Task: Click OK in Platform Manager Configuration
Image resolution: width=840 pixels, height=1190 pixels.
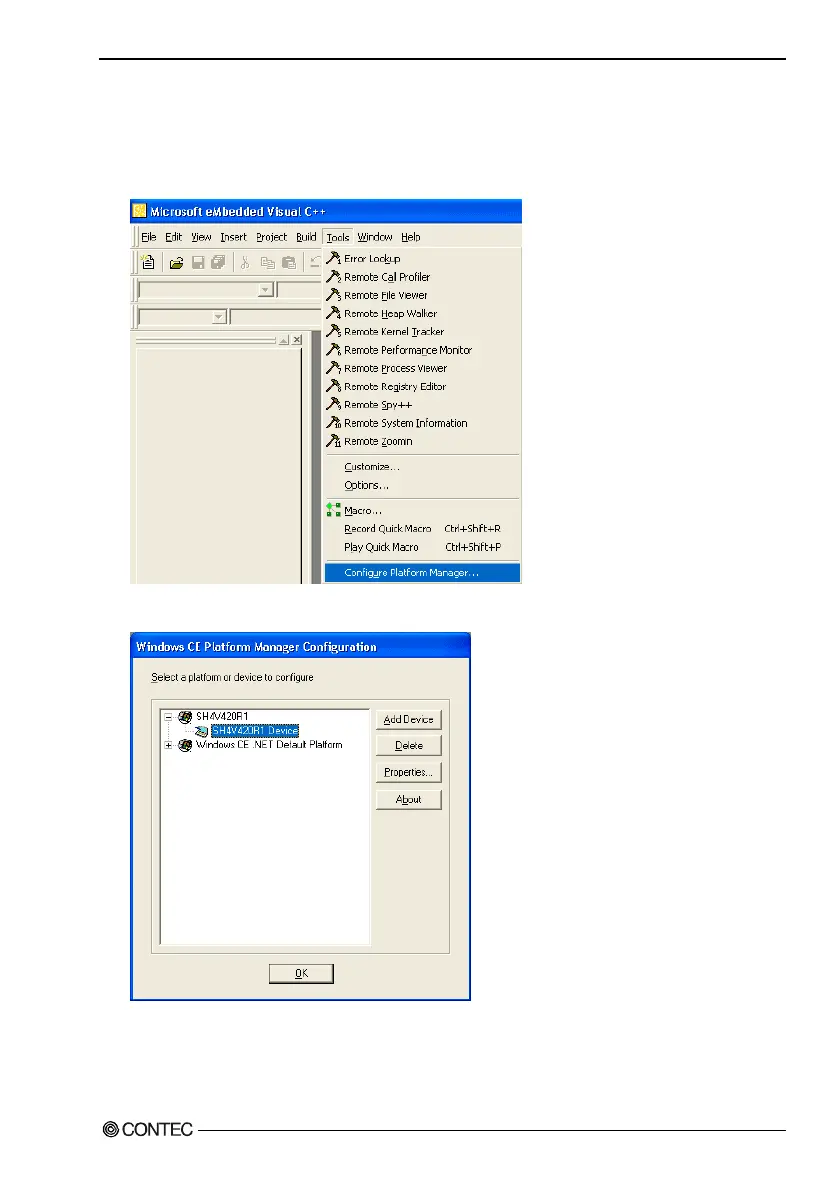Action: coord(301,973)
